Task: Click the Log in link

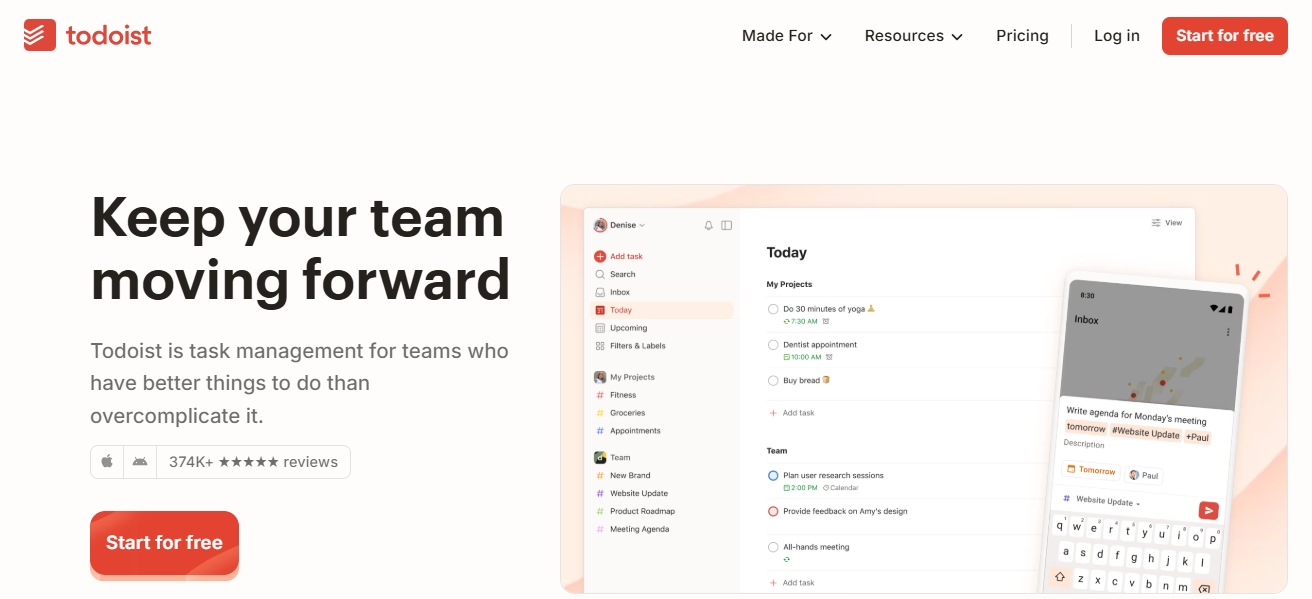Action: pos(1117,36)
